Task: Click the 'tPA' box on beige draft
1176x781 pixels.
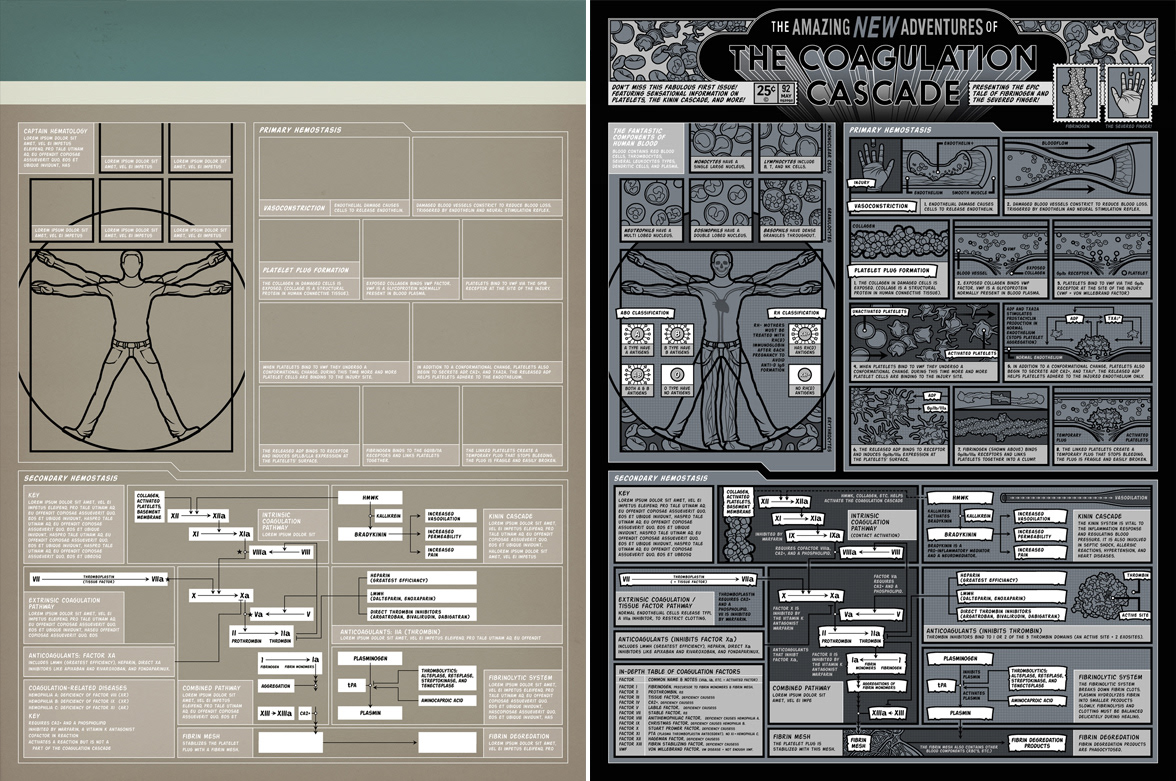Action: coord(350,685)
